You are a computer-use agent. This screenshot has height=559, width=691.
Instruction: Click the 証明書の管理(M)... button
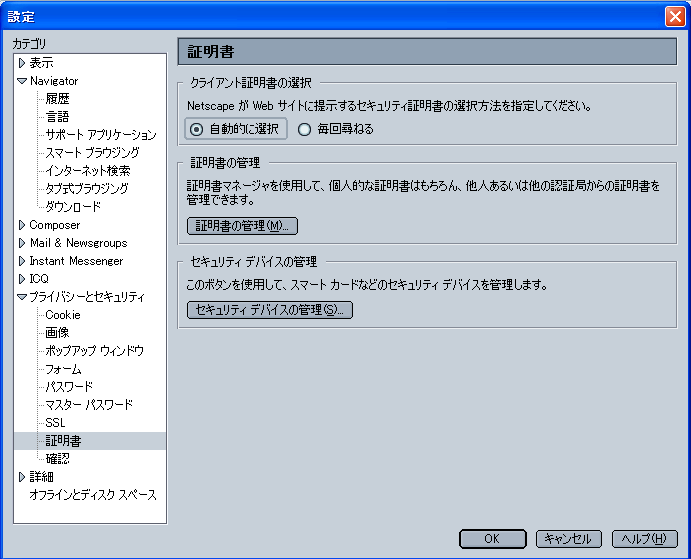(x=243, y=226)
